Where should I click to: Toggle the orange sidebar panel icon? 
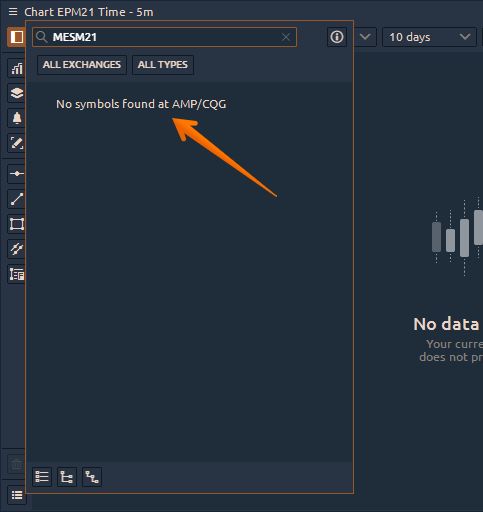(x=16, y=37)
